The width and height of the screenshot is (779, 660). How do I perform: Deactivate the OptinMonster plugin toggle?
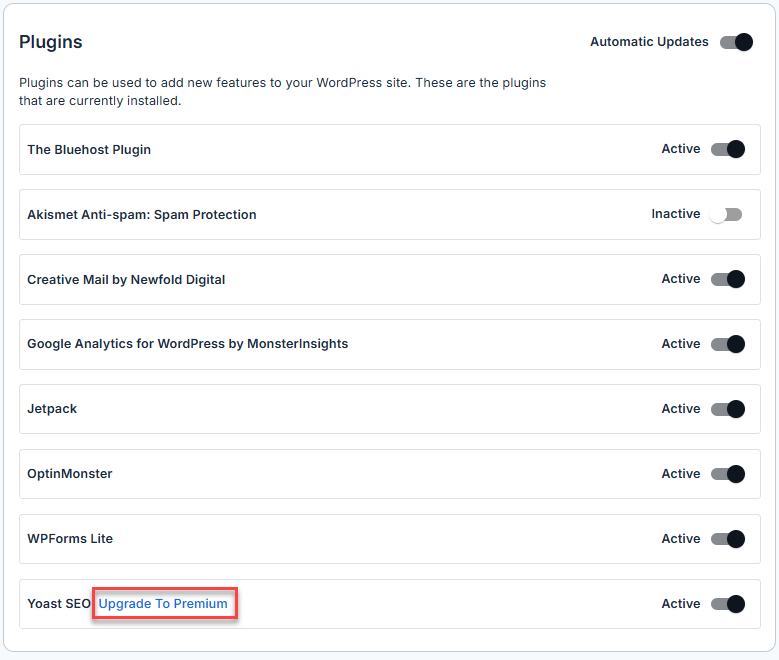(x=728, y=474)
